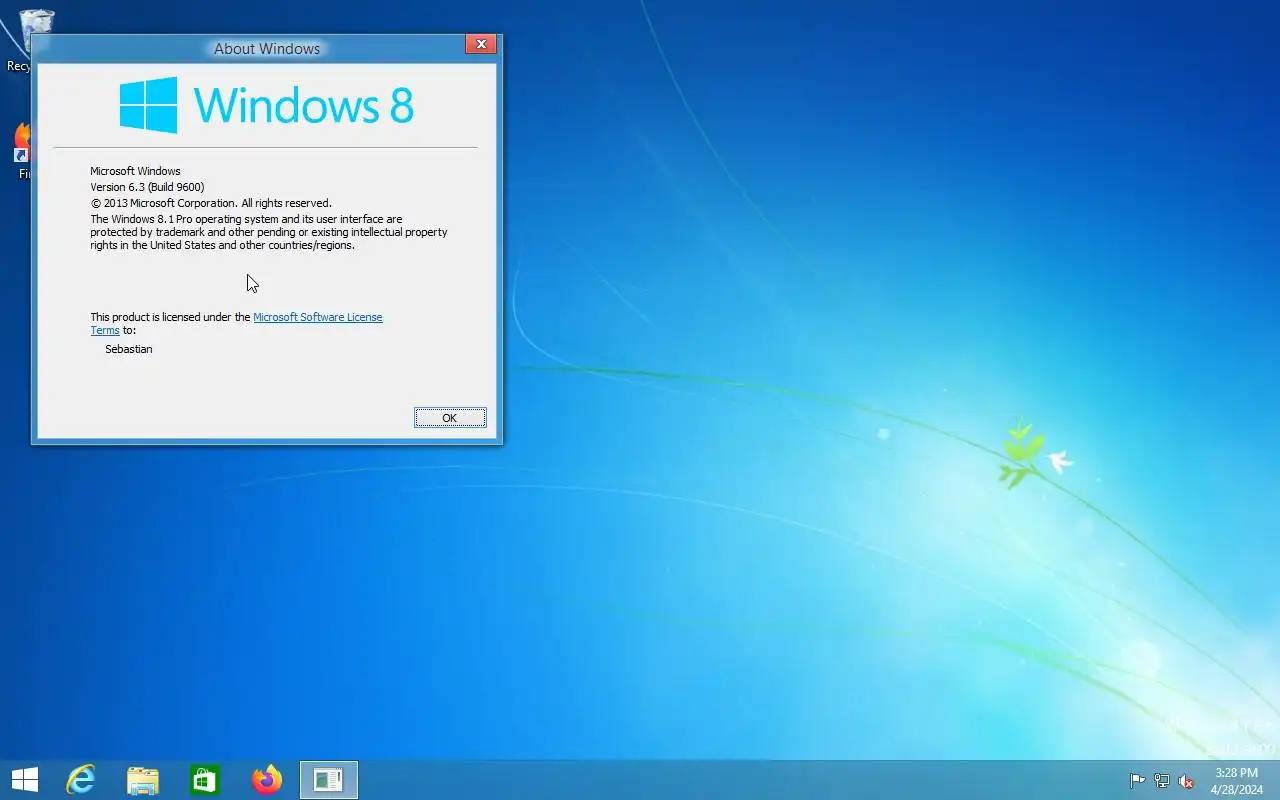Open File Explorer from the taskbar
The image size is (1280, 800).
click(143, 780)
